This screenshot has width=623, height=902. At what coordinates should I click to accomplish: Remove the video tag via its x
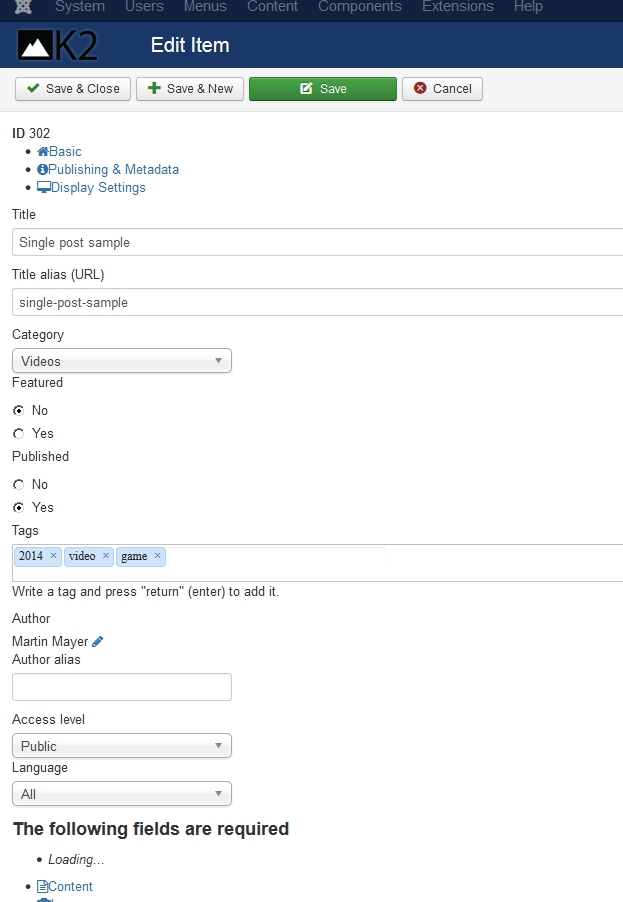(x=105, y=556)
